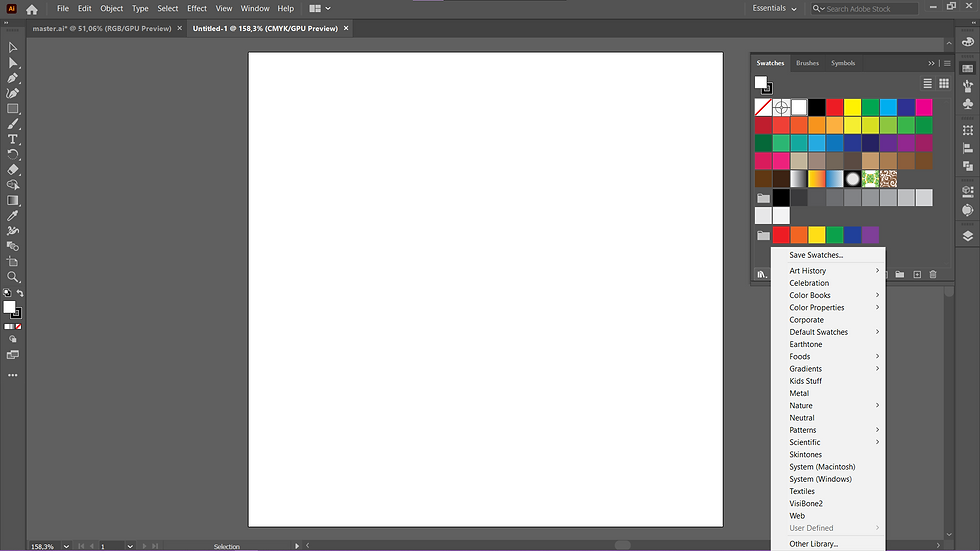This screenshot has width=980, height=551.
Task: Pick the None swatch with red slash
Action: [x=763, y=107]
